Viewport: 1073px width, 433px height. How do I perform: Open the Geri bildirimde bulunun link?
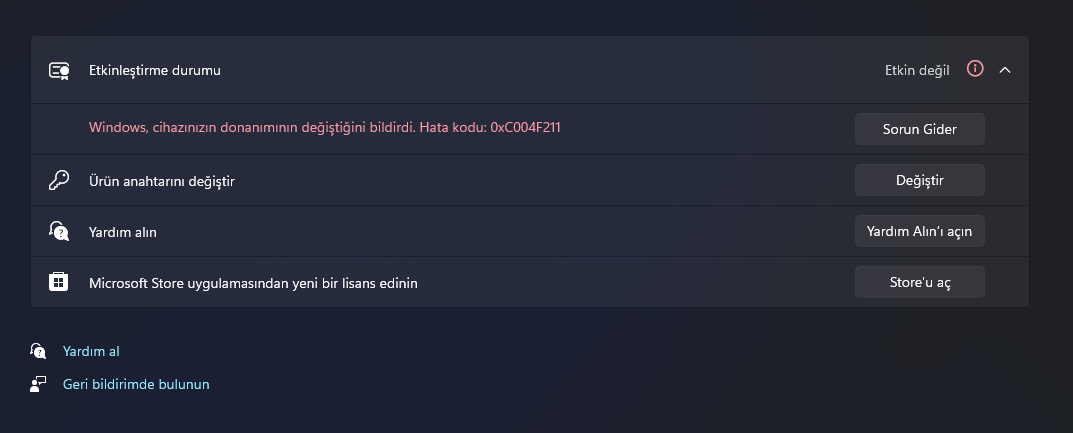136,384
